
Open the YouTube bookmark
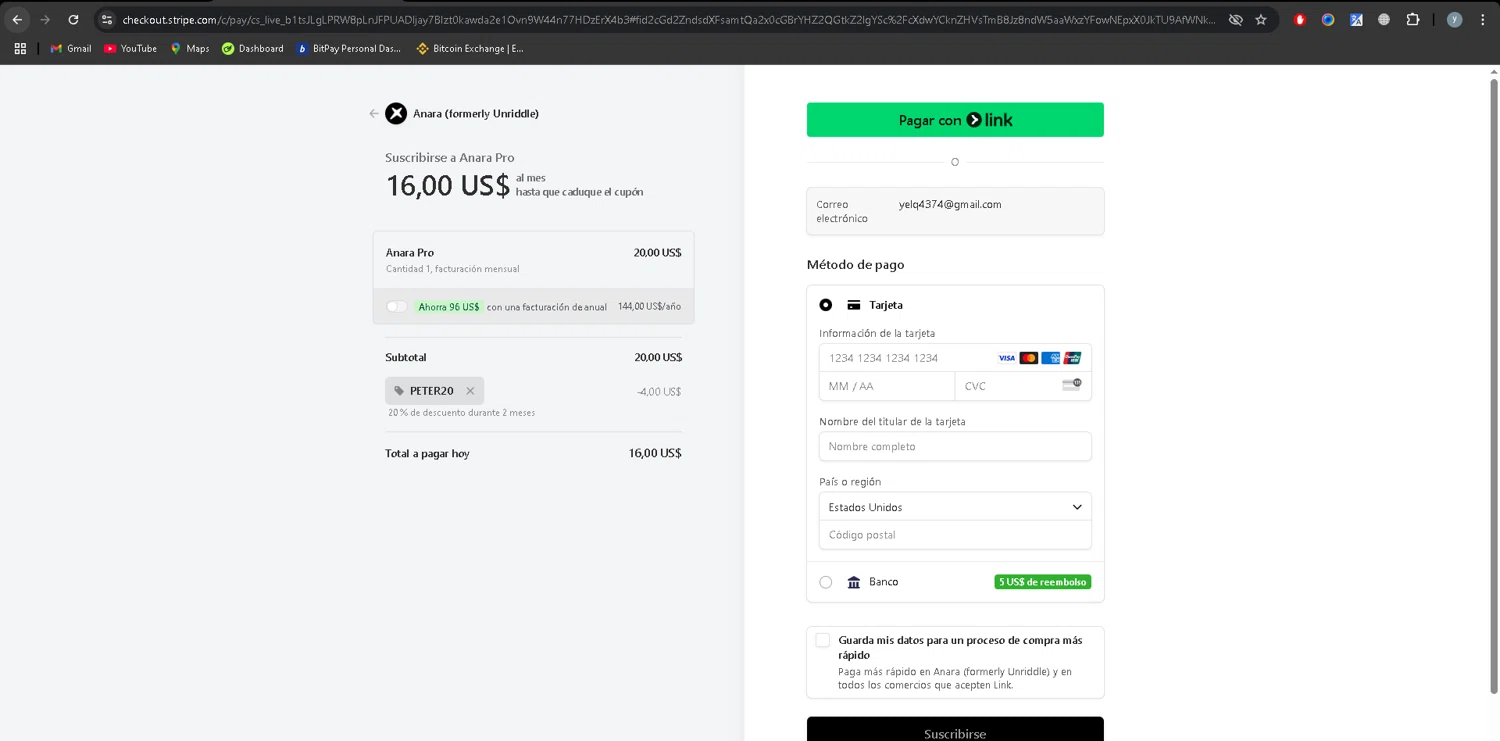coord(130,48)
